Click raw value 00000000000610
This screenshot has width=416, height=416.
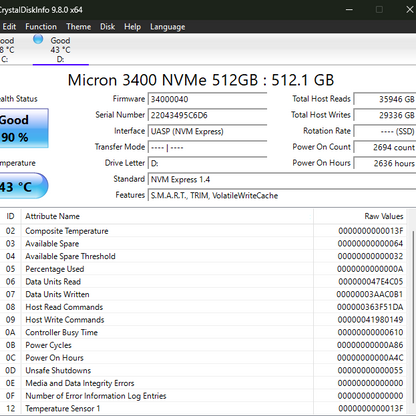[370, 332]
